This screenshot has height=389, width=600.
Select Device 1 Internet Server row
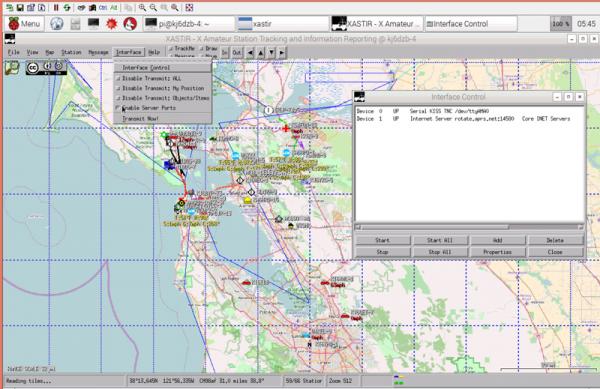(x=463, y=119)
